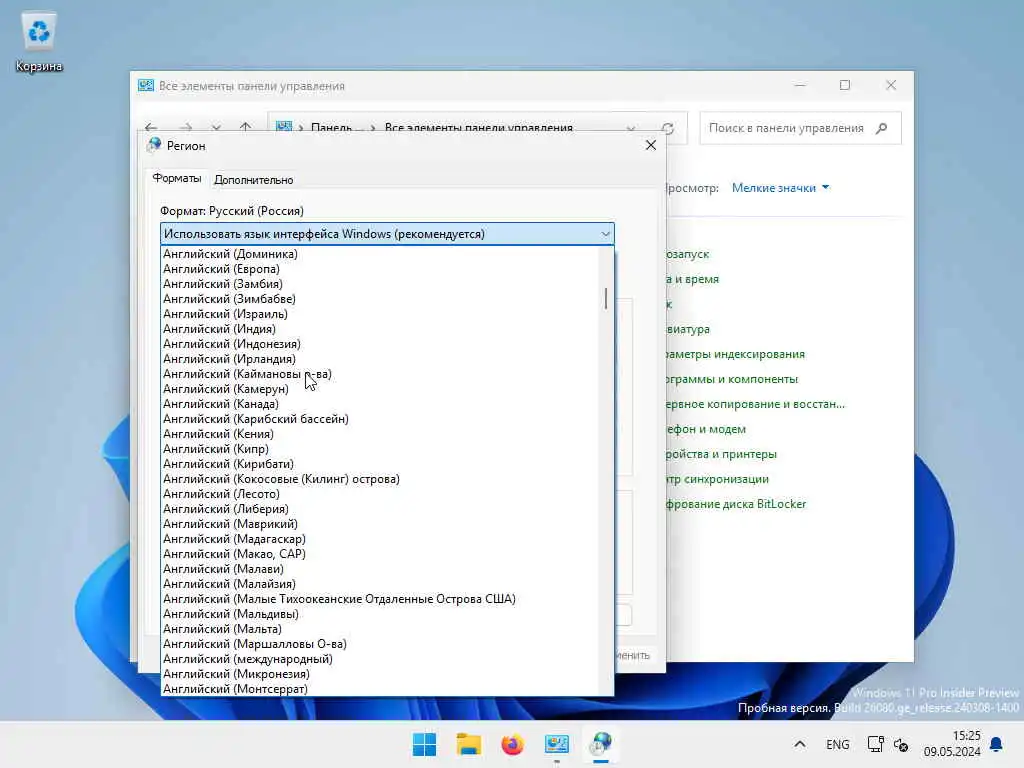1024x768 pixels.
Task: Click the language list scrollbar thumb
Action: [606, 298]
